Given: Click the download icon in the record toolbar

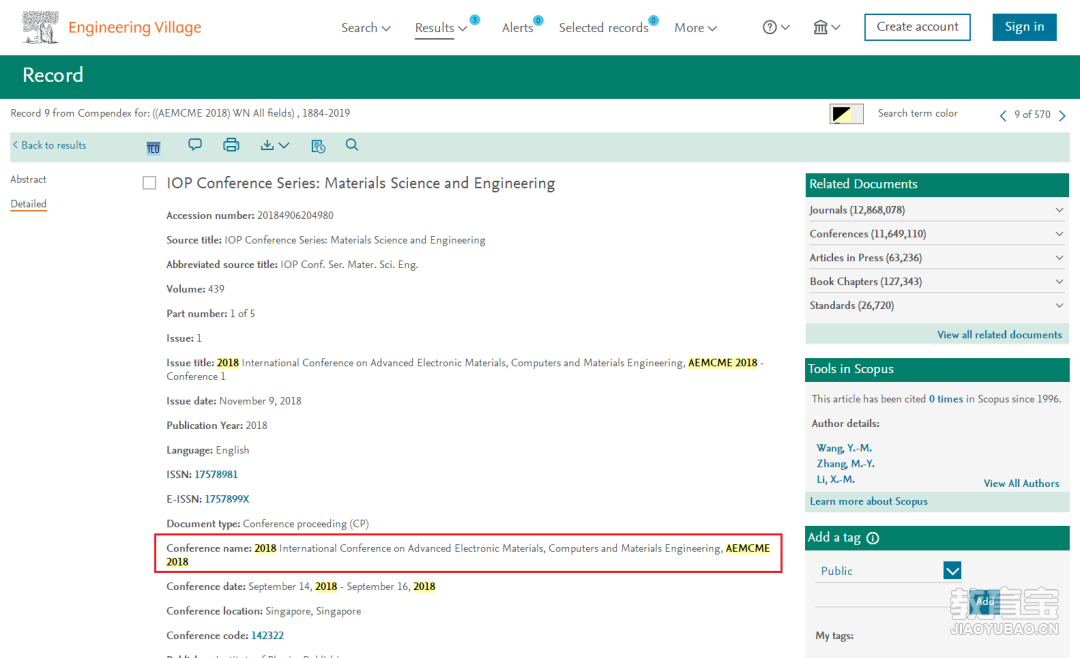Looking at the screenshot, I should (267, 145).
